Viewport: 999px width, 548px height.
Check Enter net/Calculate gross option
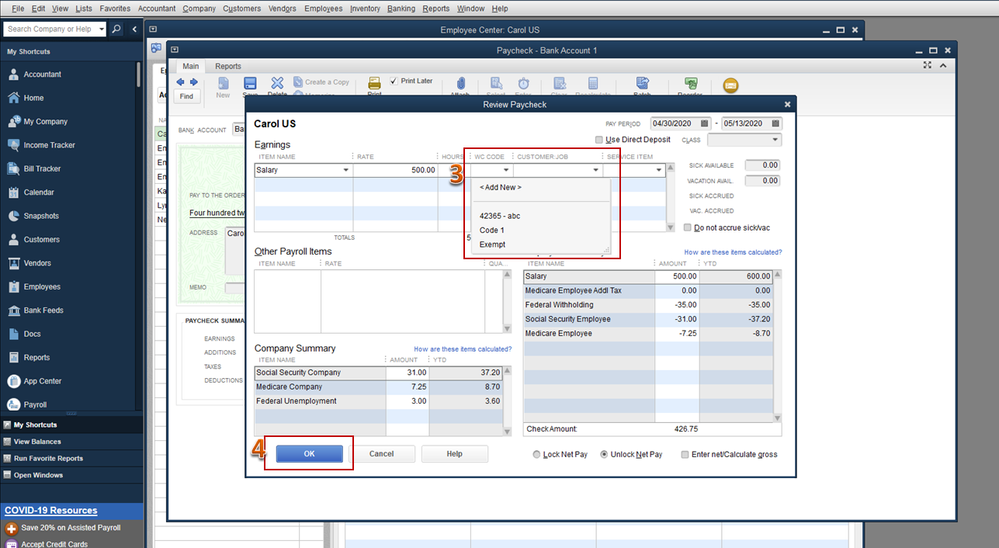pyautogui.click(x=685, y=454)
